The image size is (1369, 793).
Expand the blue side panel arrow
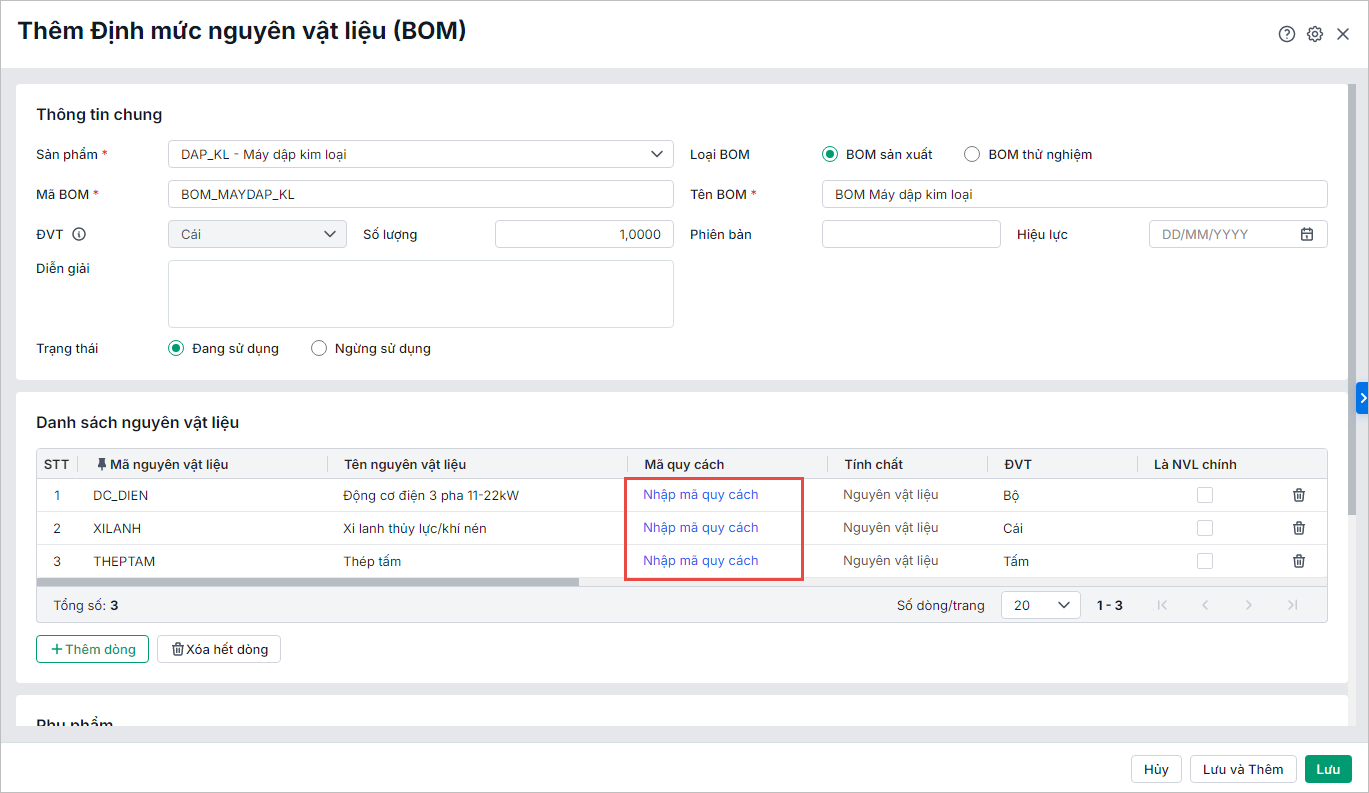(x=1362, y=398)
